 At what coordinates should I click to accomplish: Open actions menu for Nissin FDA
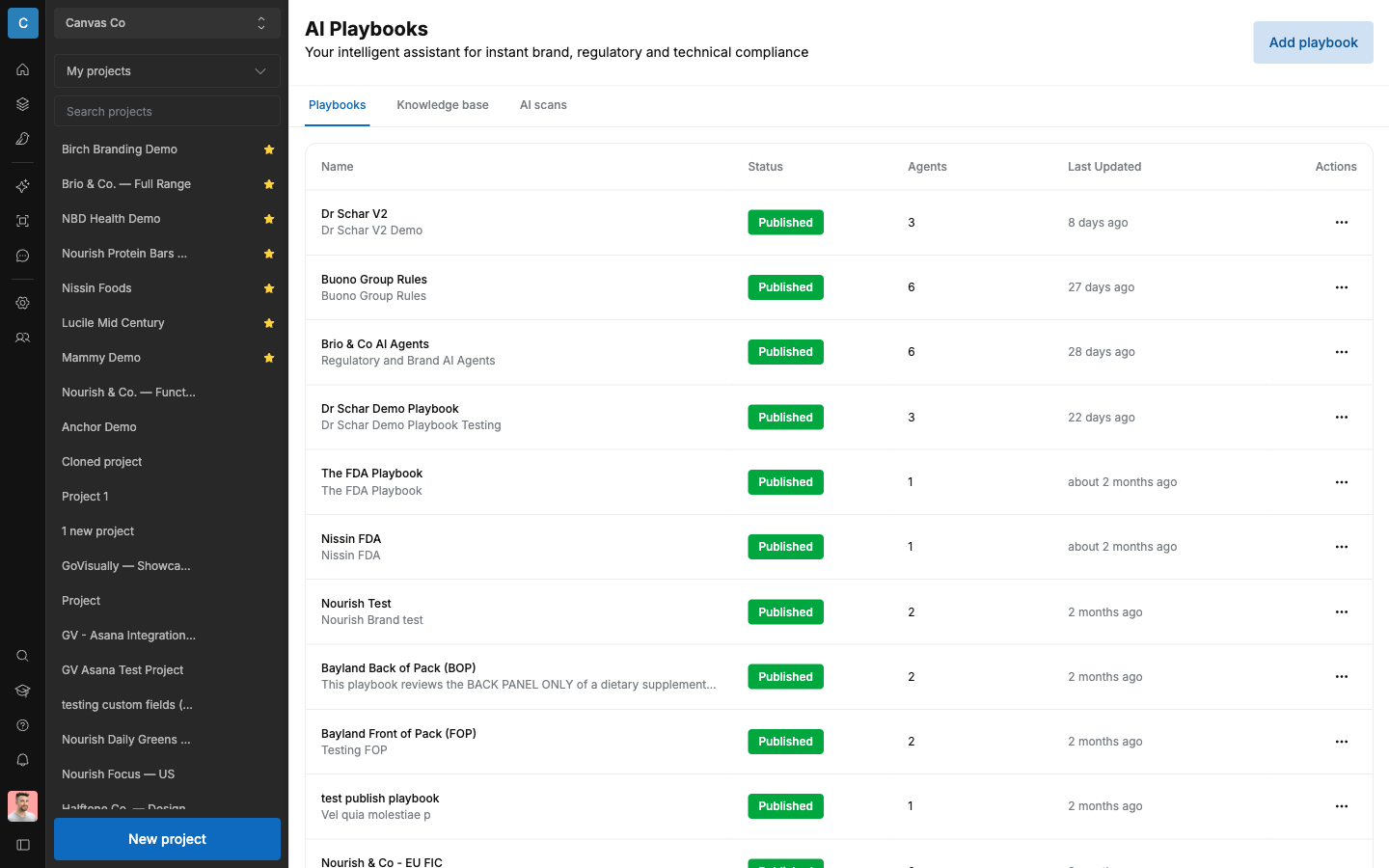point(1341,547)
